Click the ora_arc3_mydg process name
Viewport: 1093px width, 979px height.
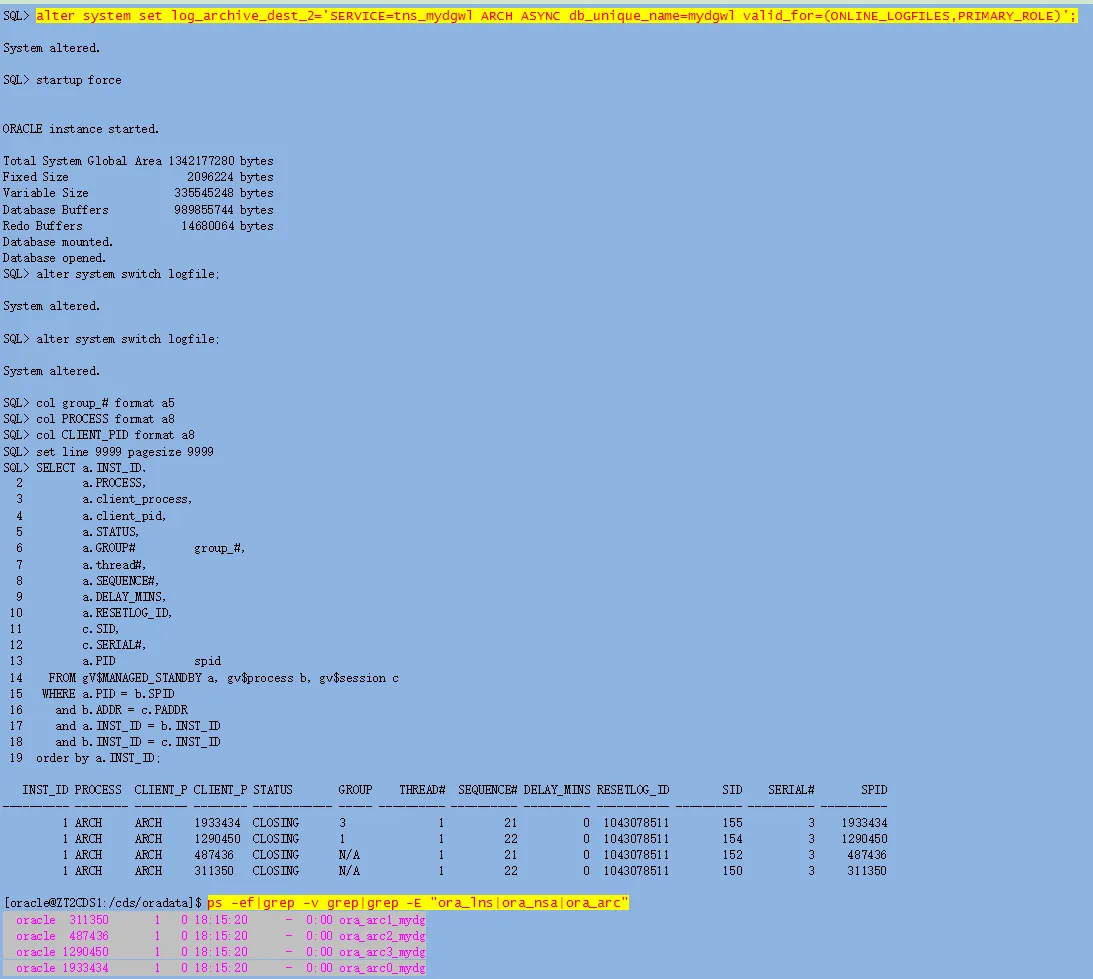pos(382,953)
